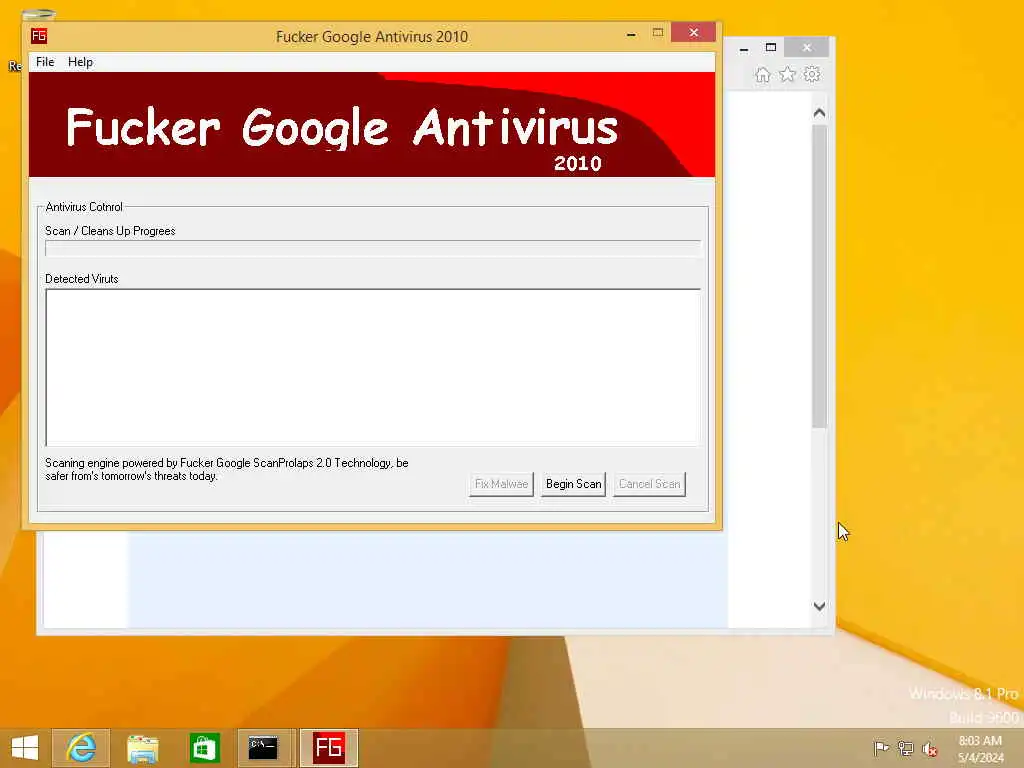
Task: Close the background browser window
Action: [807, 48]
